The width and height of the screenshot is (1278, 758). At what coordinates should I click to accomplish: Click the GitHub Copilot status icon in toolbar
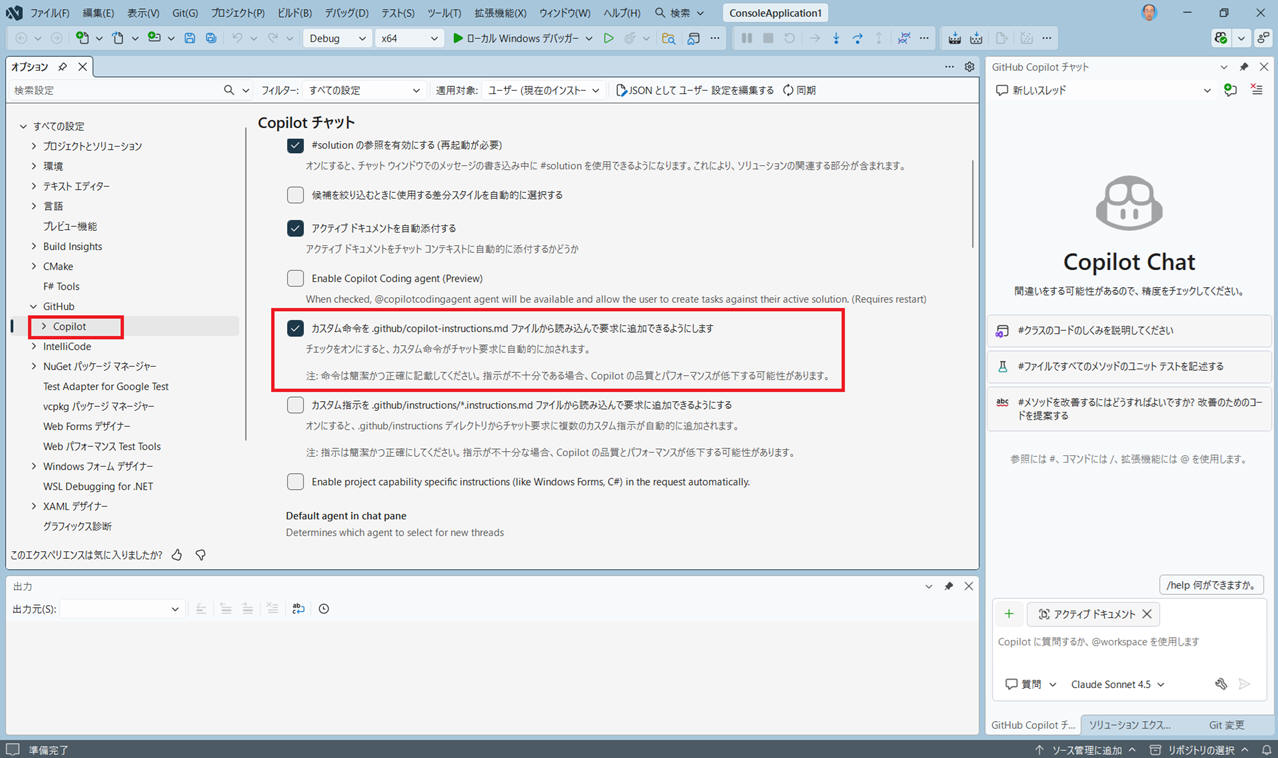1219,38
